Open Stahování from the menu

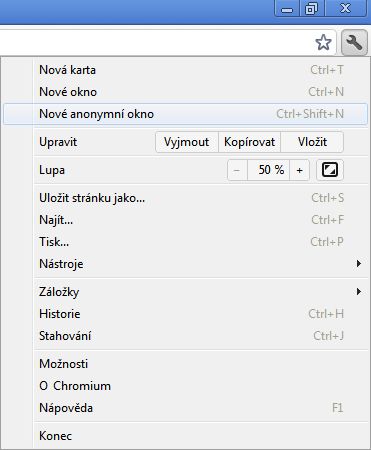185,336
